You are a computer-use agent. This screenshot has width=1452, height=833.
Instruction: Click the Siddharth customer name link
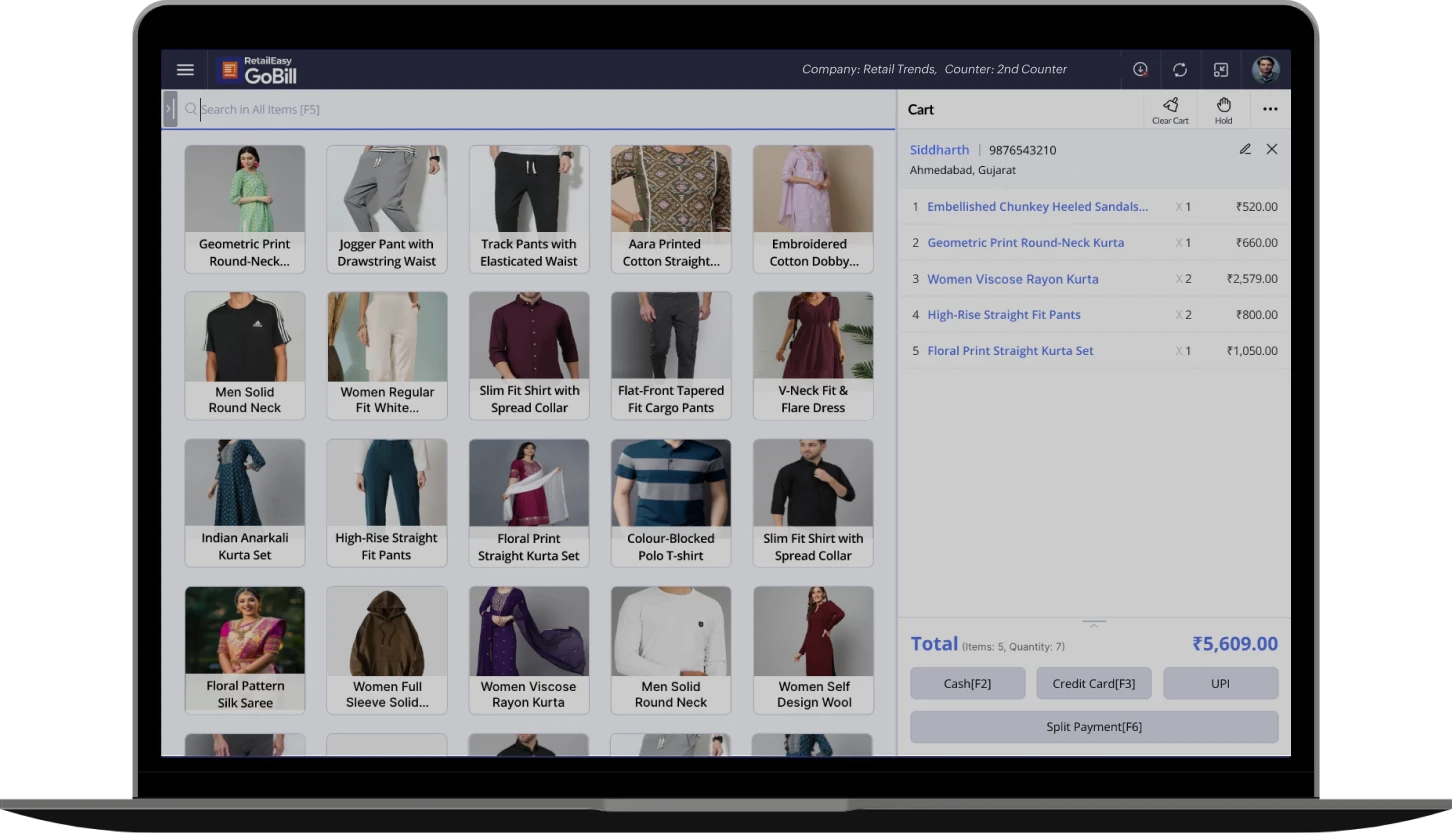pos(939,149)
